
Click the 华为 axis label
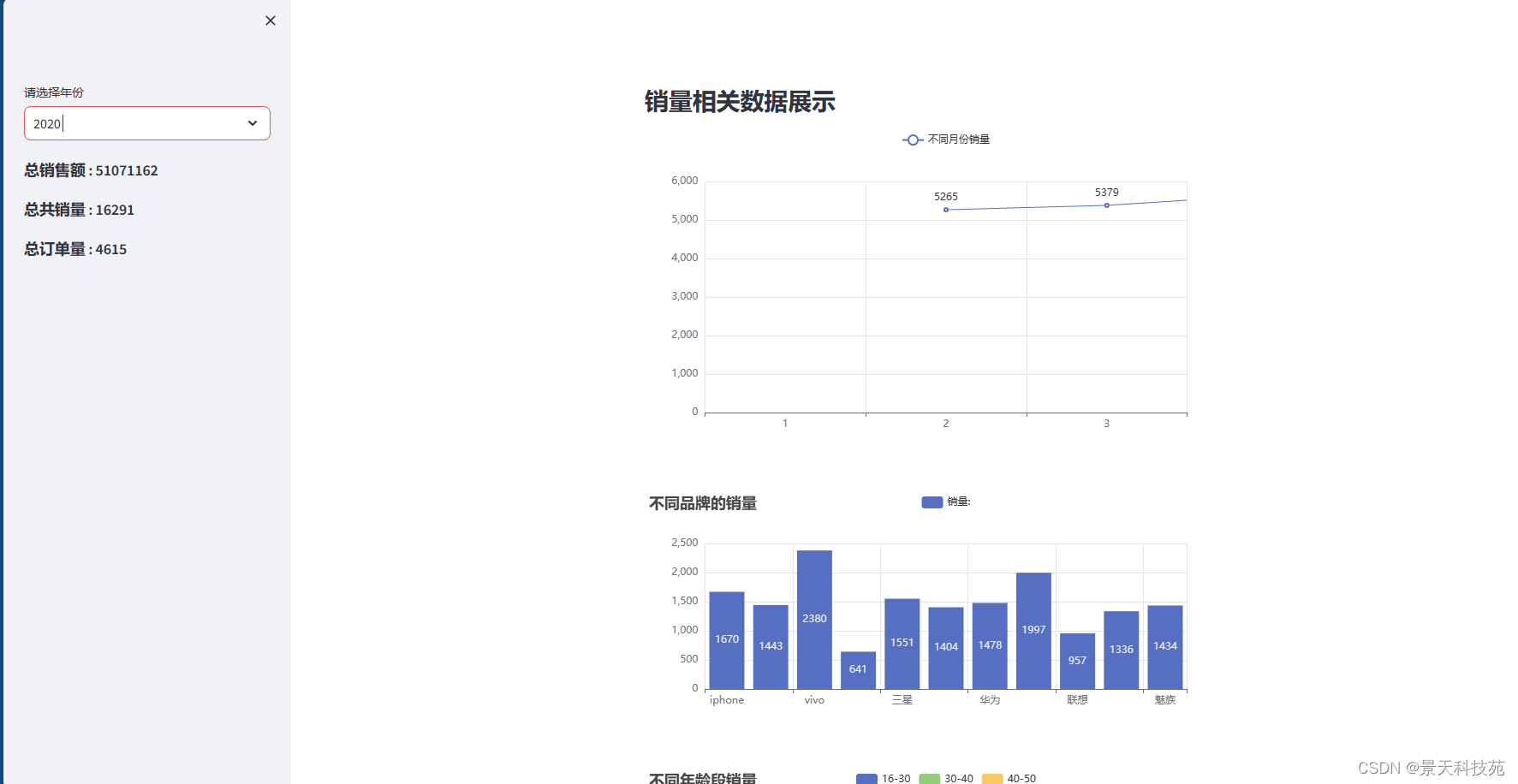[x=990, y=700]
